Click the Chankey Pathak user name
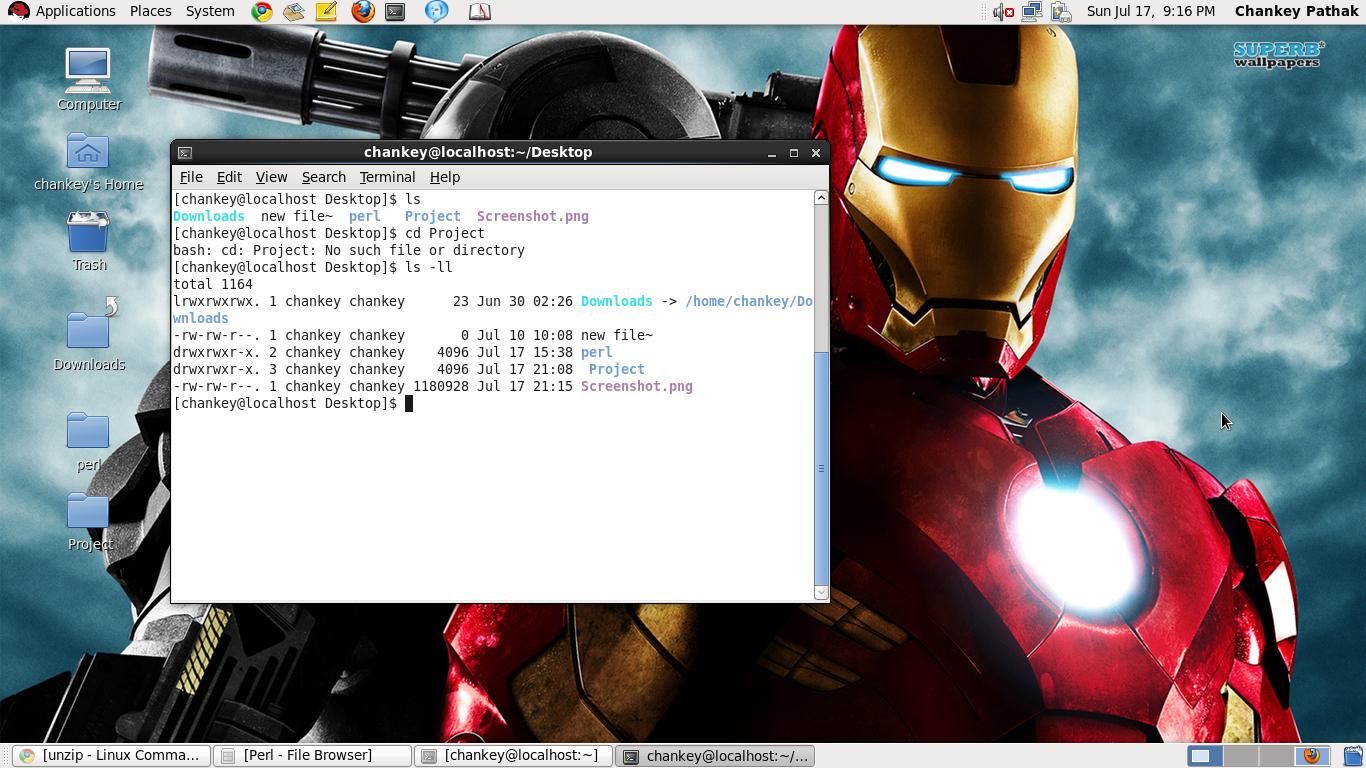Image resolution: width=1366 pixels, height=768 pixels. click(1296, 11)
